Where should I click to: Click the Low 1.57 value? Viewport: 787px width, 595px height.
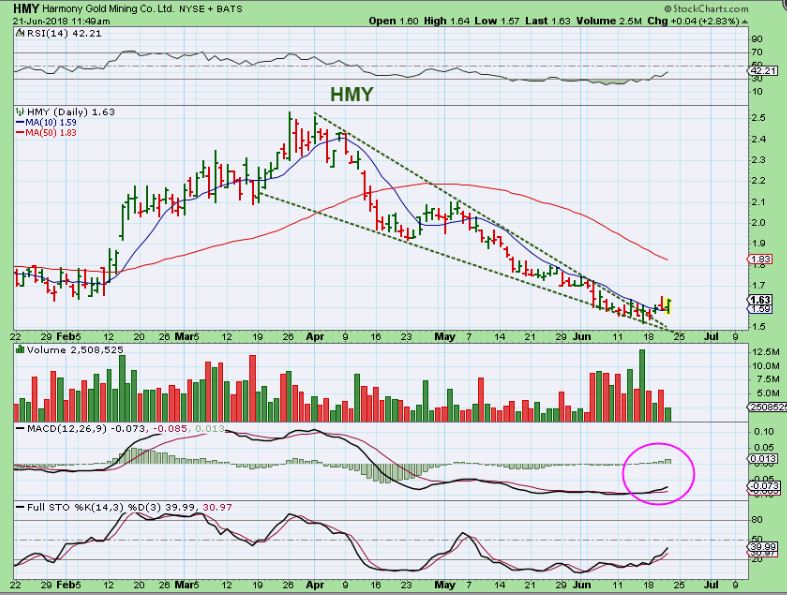pos(497,21)
